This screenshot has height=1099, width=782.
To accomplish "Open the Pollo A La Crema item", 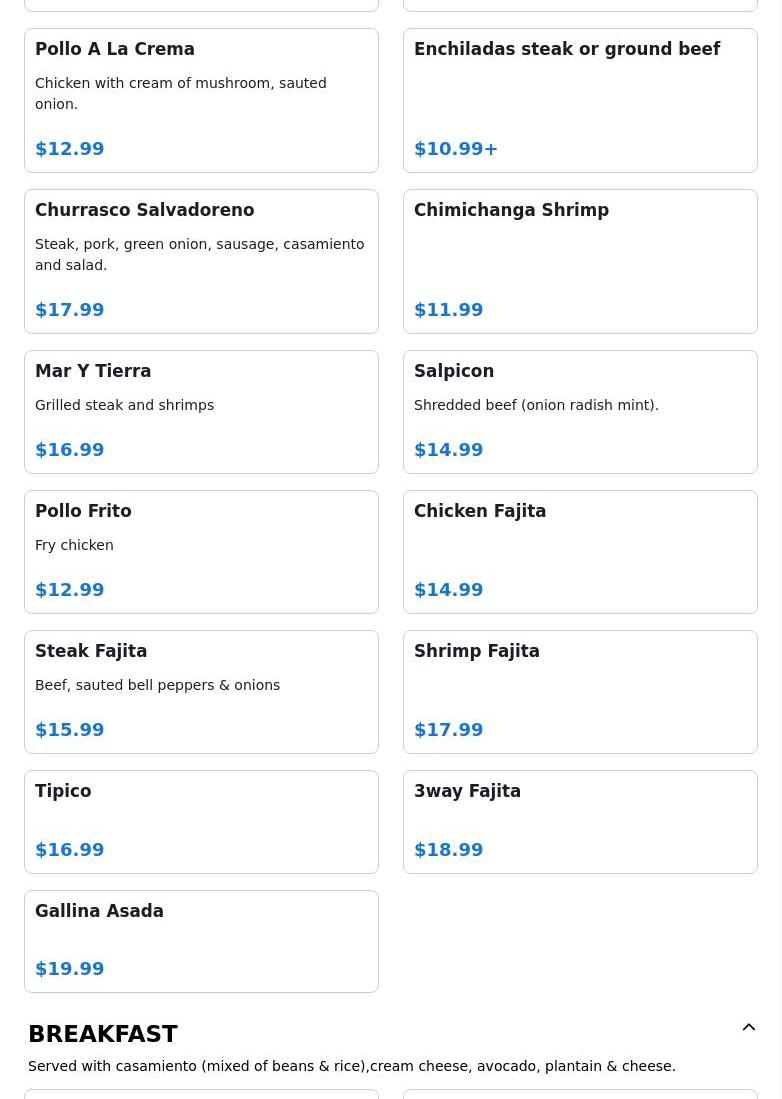I will pos(201,100).
